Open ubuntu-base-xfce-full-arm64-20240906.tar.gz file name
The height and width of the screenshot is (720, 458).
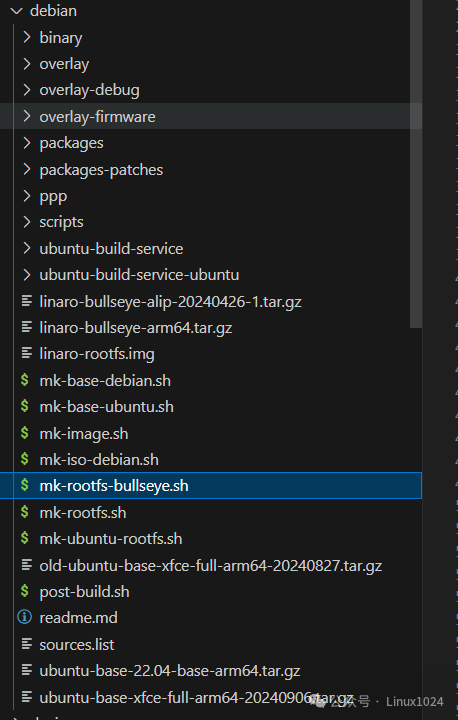tap(196, 698)
